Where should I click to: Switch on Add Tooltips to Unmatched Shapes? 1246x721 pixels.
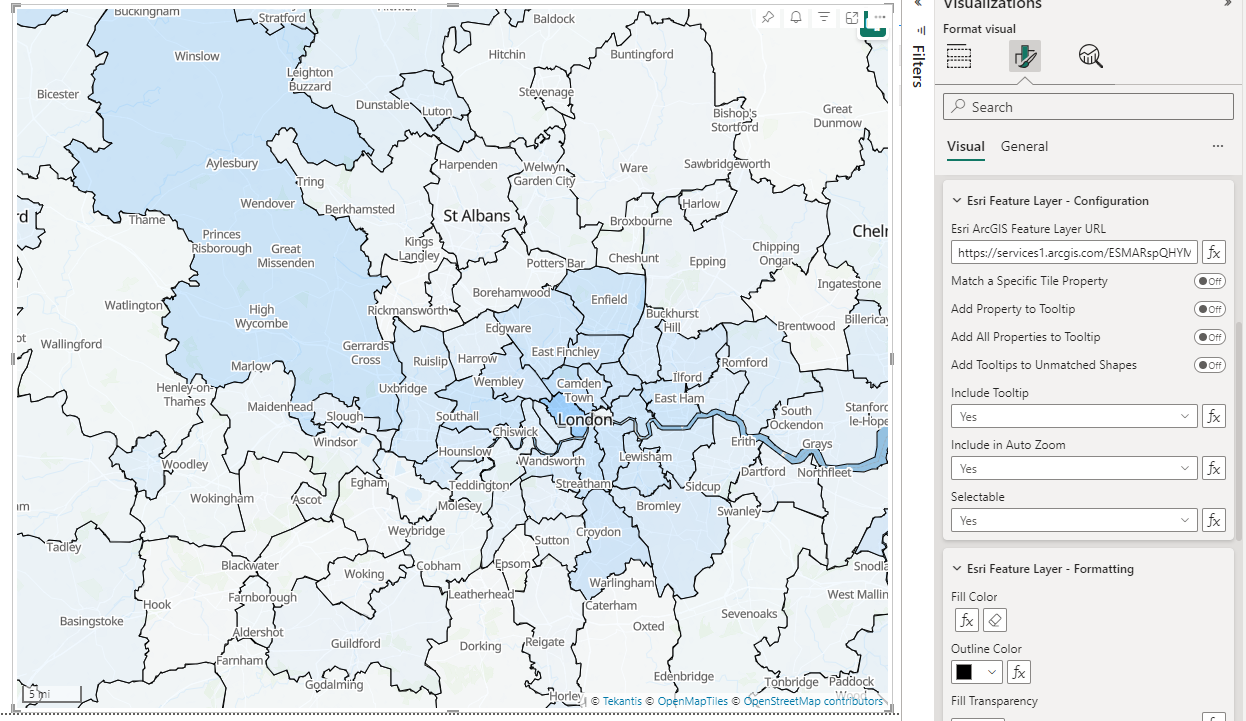[1210, 366]
